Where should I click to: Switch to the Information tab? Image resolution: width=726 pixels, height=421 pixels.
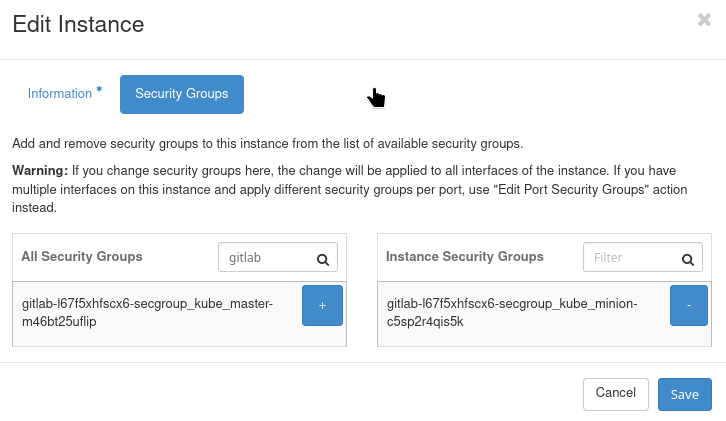pos(60,94)
